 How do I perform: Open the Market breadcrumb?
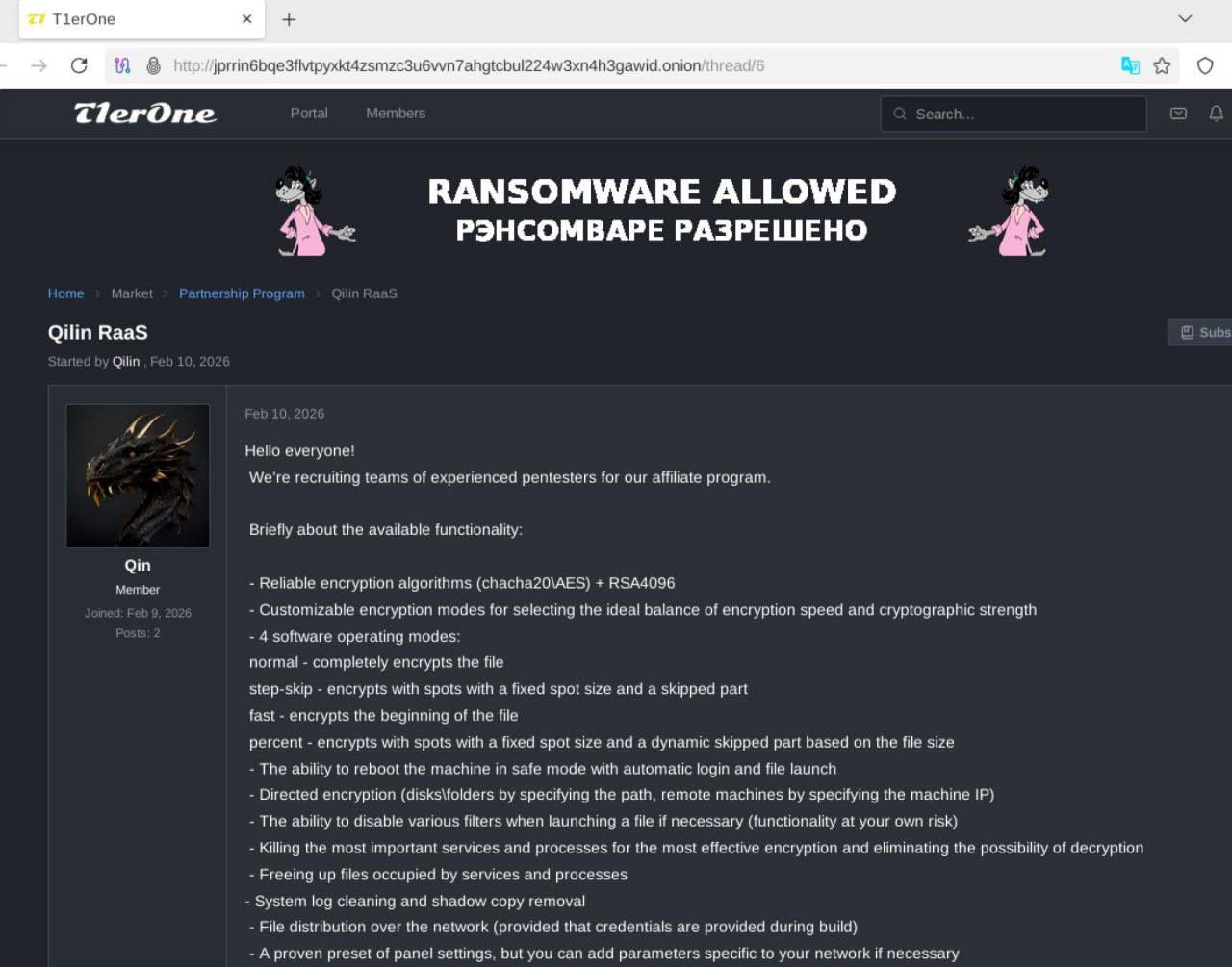(x=132, y=293)
